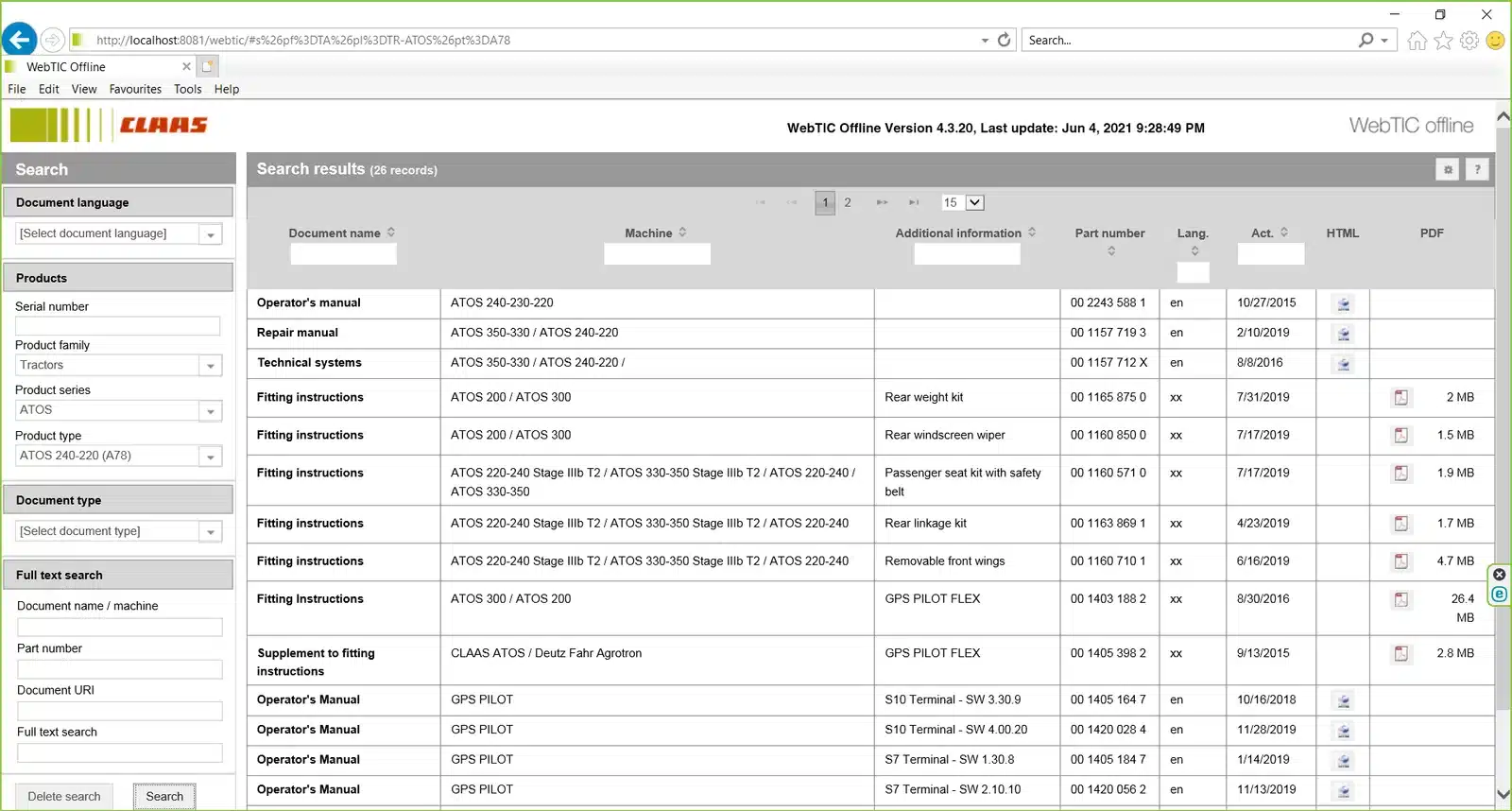Open the records-per-page 15 dropdown
Image resolution: width=1512 pixels, height=811 pixels.
974,202
